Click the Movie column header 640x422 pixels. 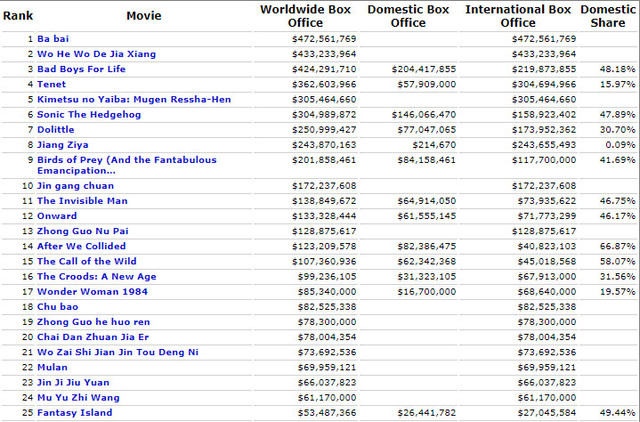(x=144, y=16)
